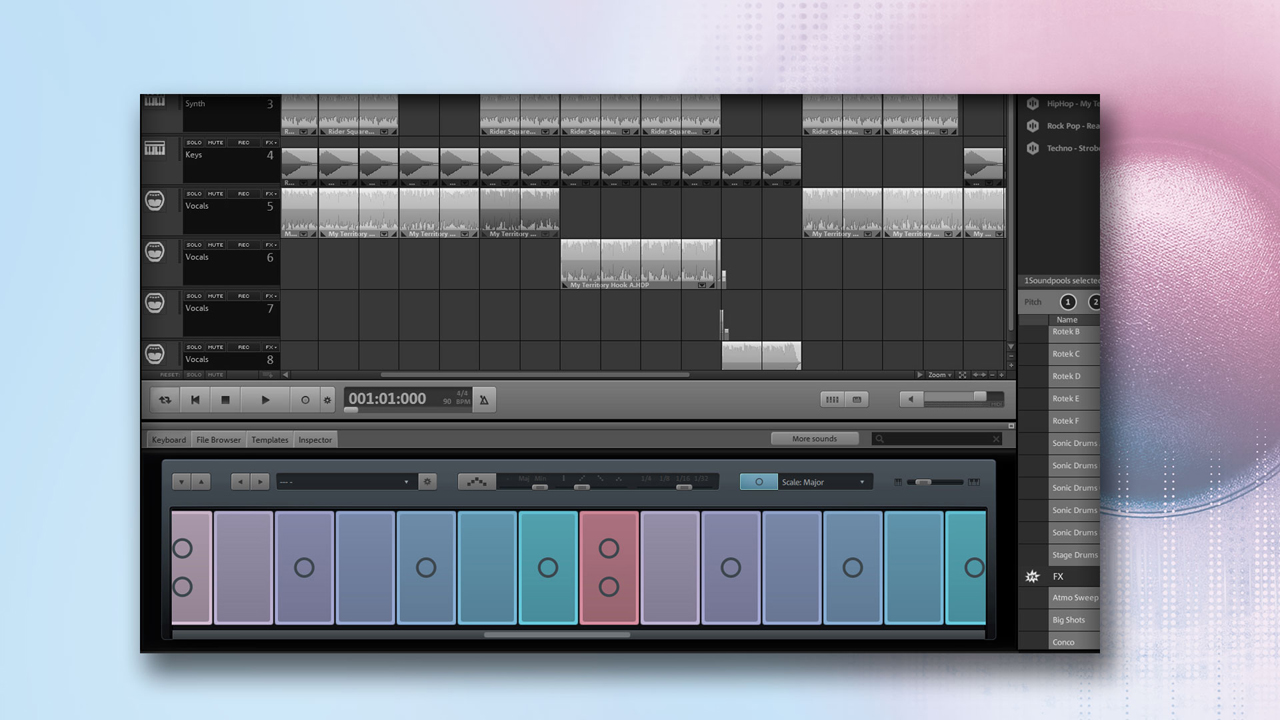Expand the keyboard preset name dropdown

346,482
